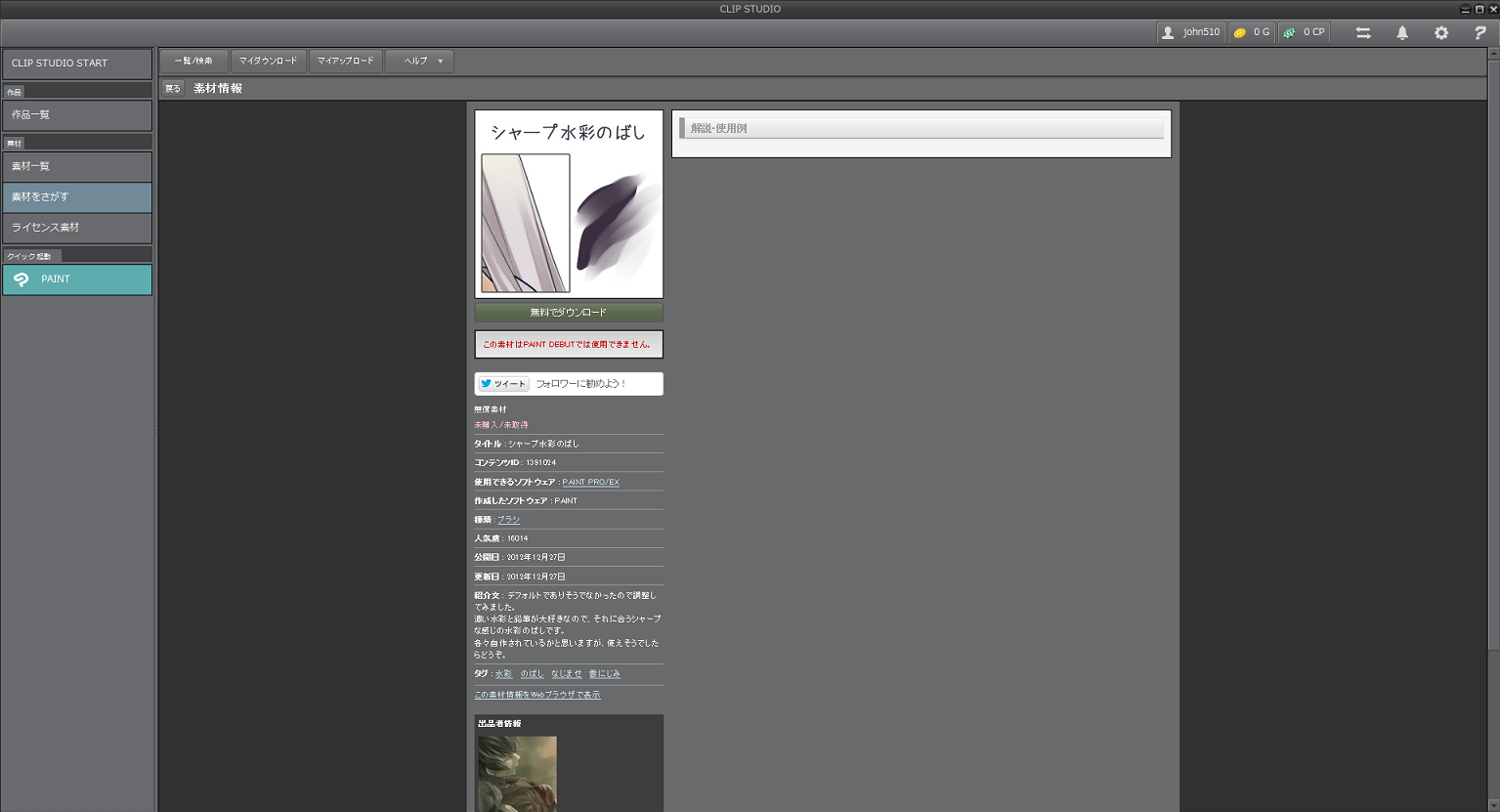Viewport: 1500px width, 812px height.
Task: Open CLIP STUDIO START page
Action: pyautogui.click(x=77, y=64)
